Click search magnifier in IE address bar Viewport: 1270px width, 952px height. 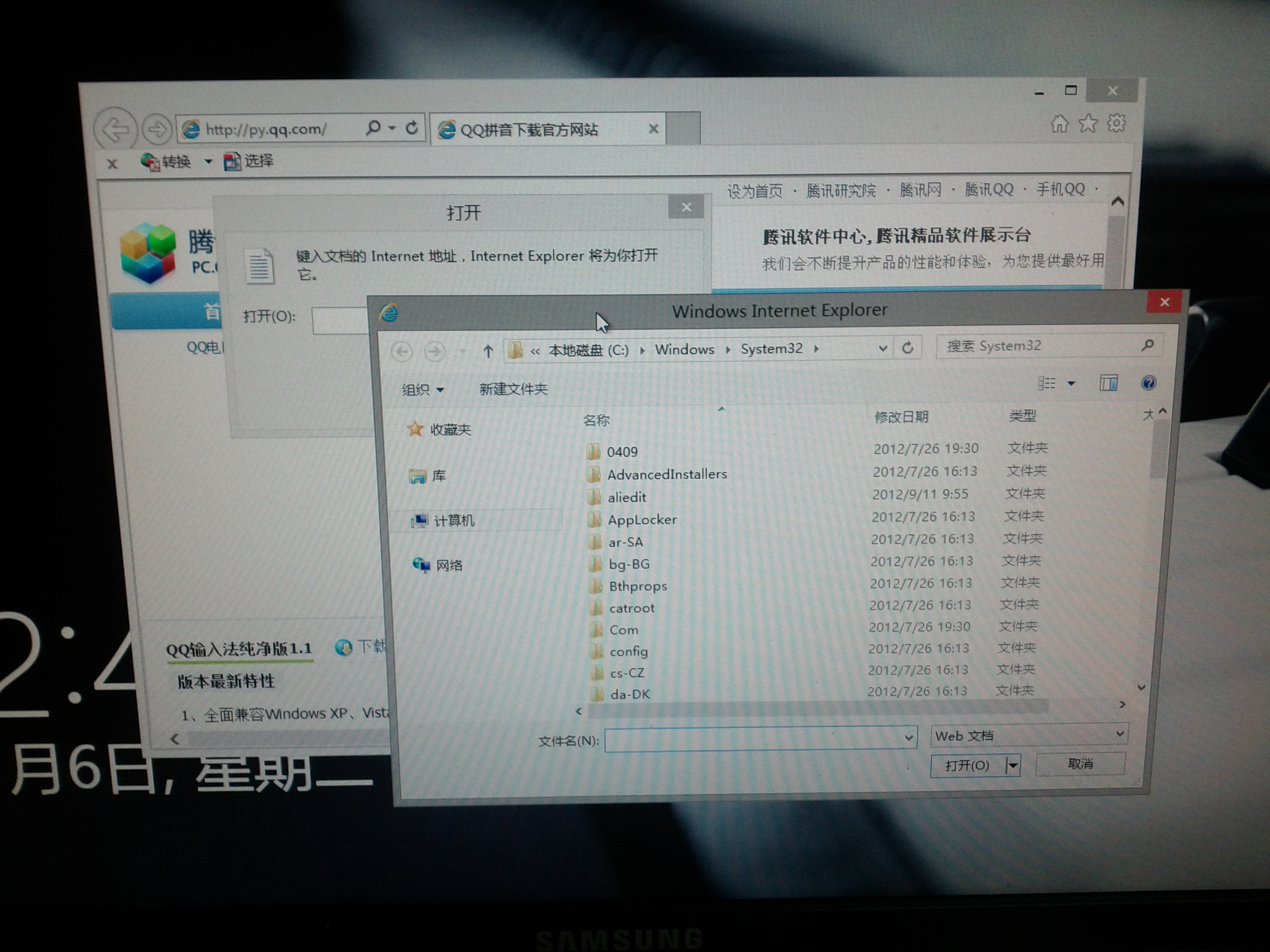click(x=373, y=127)
